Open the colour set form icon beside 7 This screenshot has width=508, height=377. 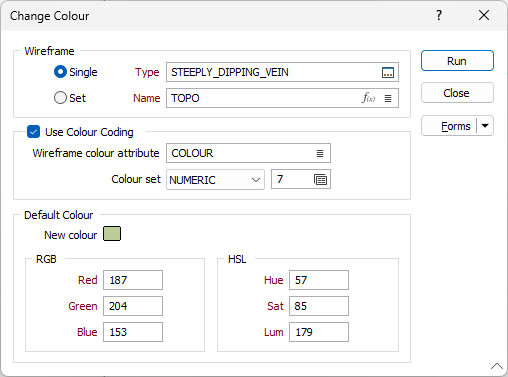pos(320,180)
